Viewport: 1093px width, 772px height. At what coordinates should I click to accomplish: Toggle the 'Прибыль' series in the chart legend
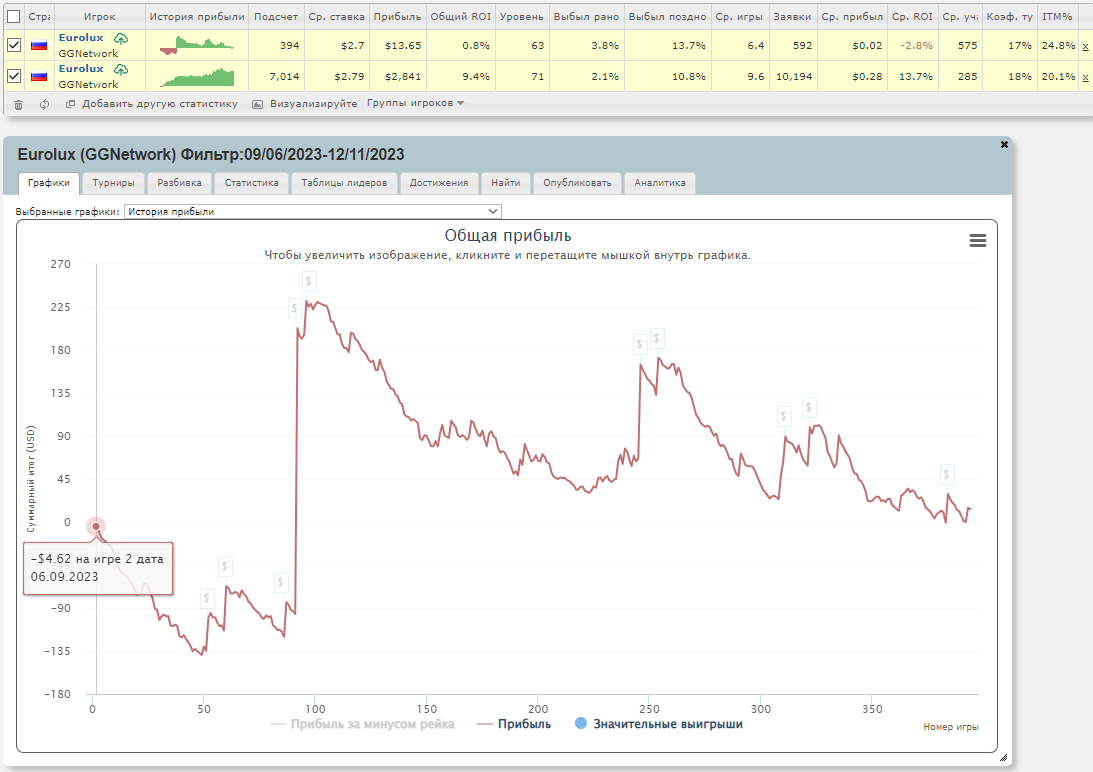tap(514, 724)
